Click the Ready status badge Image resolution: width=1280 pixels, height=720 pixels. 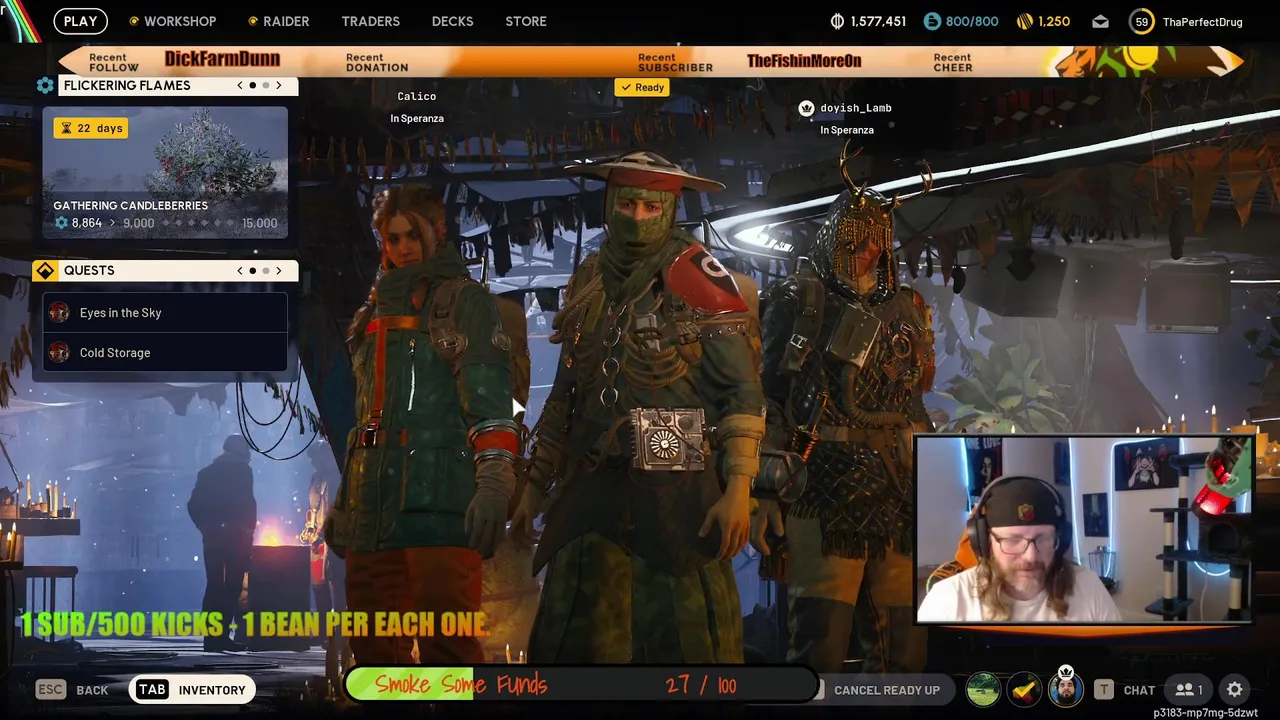coord(642,87)
